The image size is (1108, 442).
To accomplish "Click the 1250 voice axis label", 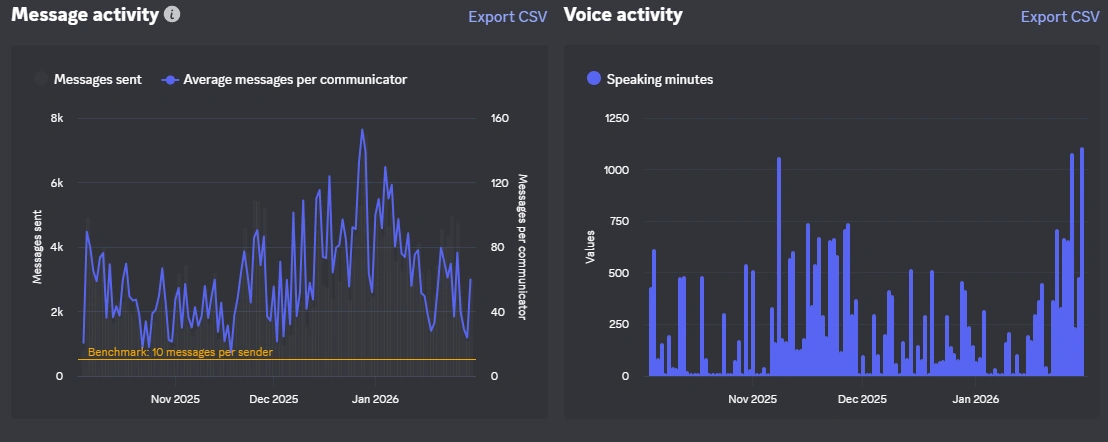I will 617,118.
